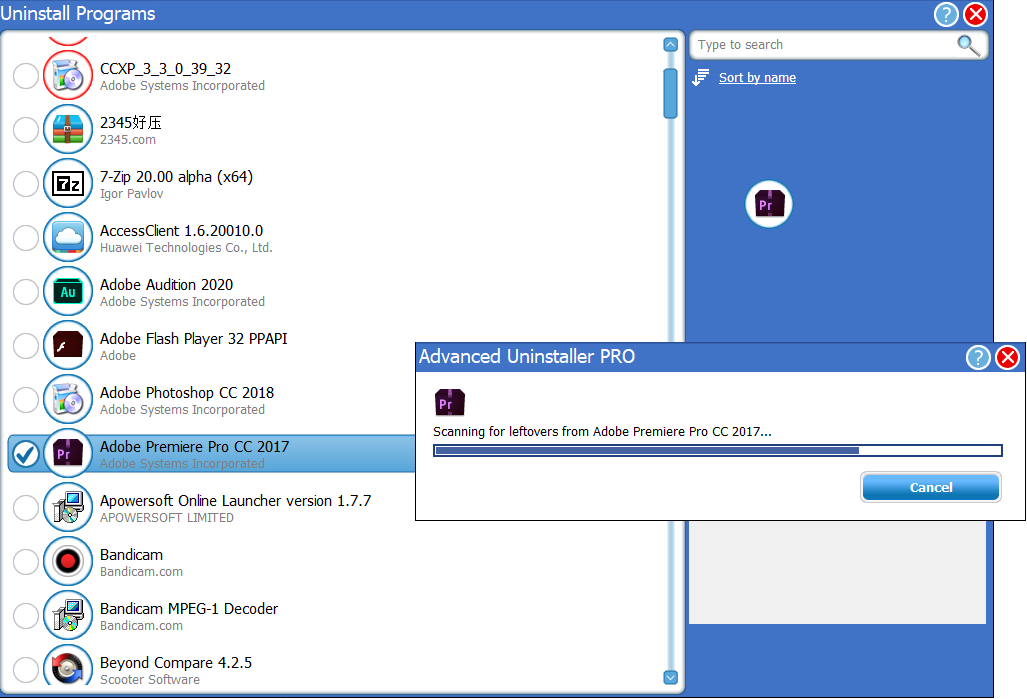Check the Adobe Flash Player checkbox
The height and width of the screenshot is (699, 1027).
click(x=26, y=346)
